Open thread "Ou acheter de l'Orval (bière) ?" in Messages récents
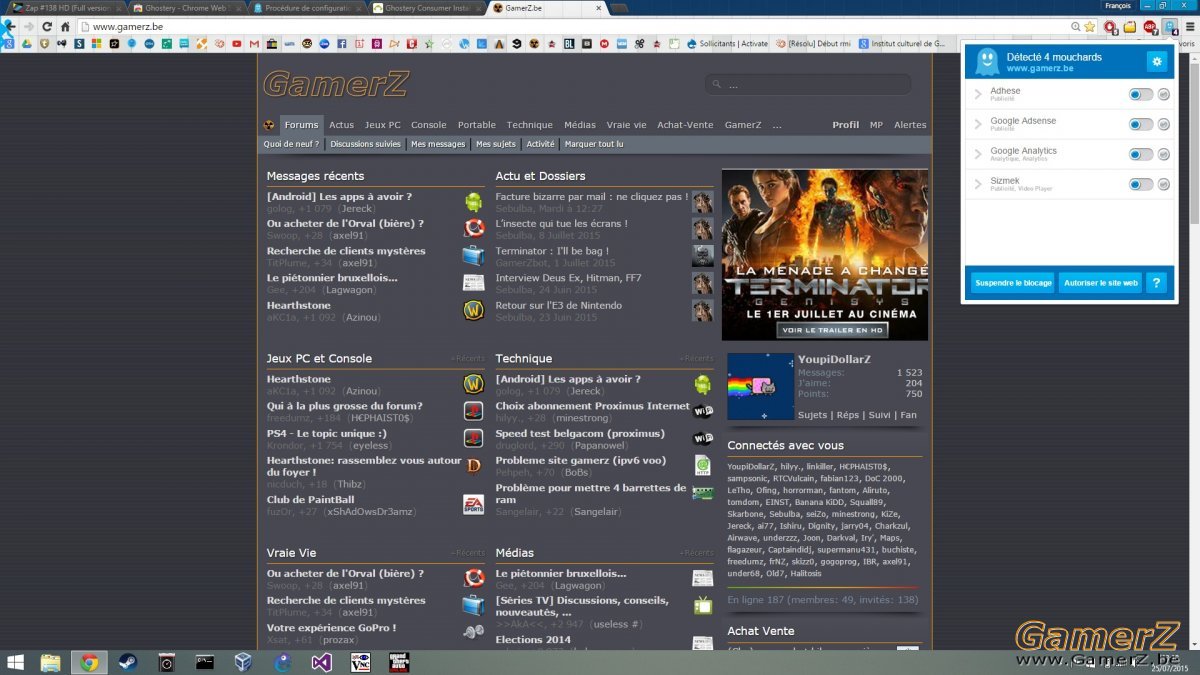 pyautogui.click(x=345, y=224)
